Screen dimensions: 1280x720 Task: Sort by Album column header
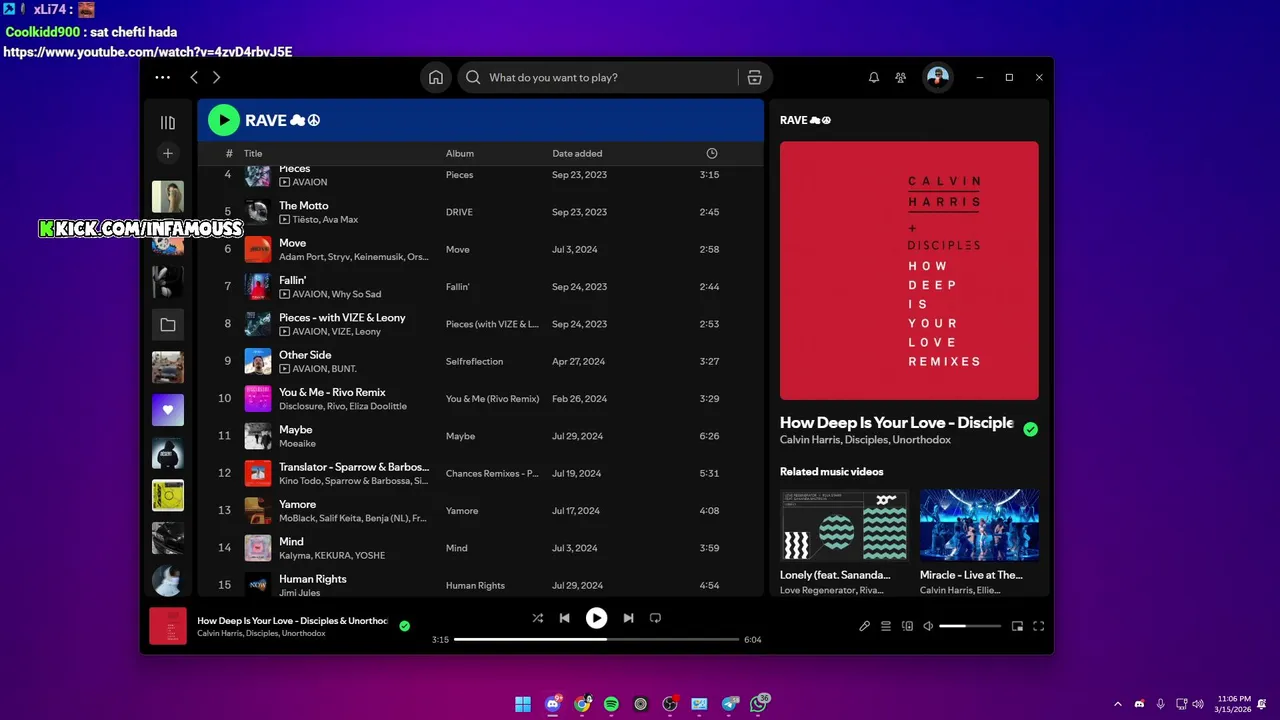[x=460, y=153]
